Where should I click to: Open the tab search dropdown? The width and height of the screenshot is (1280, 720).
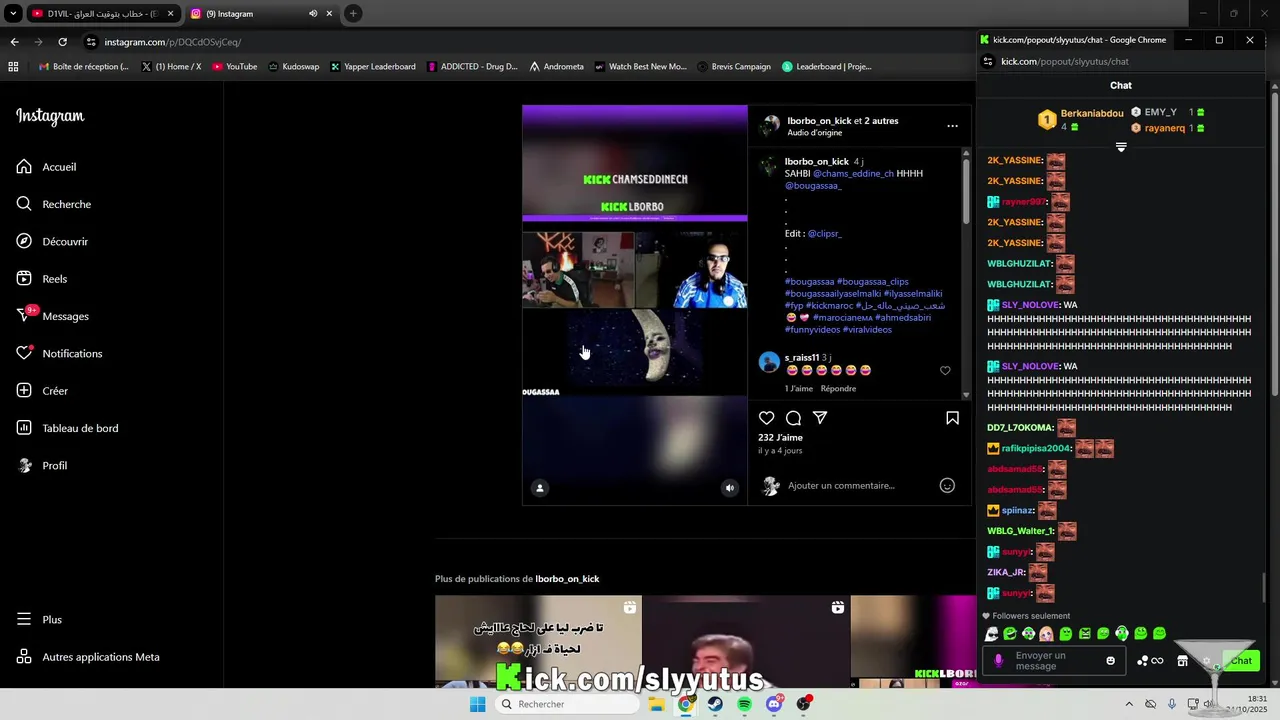click(x=13, y=14)
